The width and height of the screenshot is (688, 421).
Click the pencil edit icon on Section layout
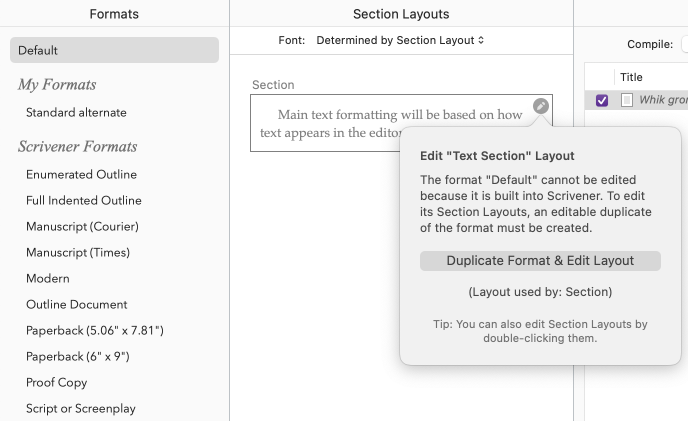tap(540, 106)
